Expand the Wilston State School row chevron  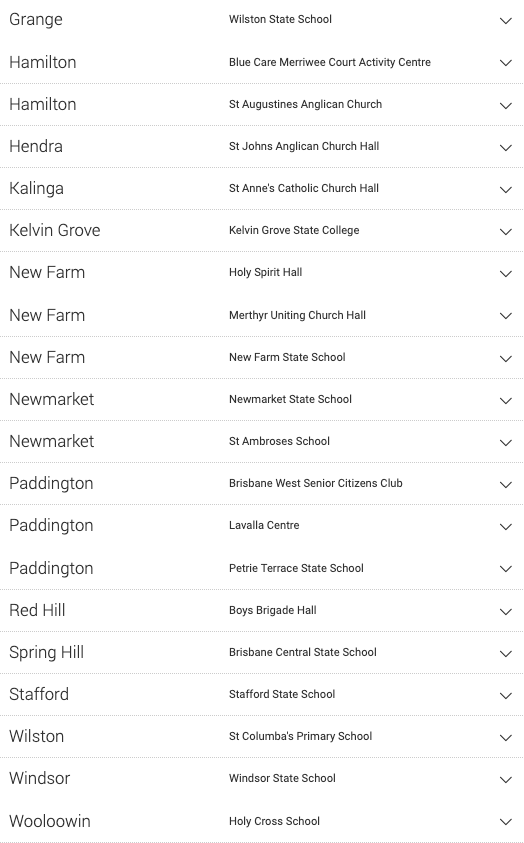(x=506, y=21)
